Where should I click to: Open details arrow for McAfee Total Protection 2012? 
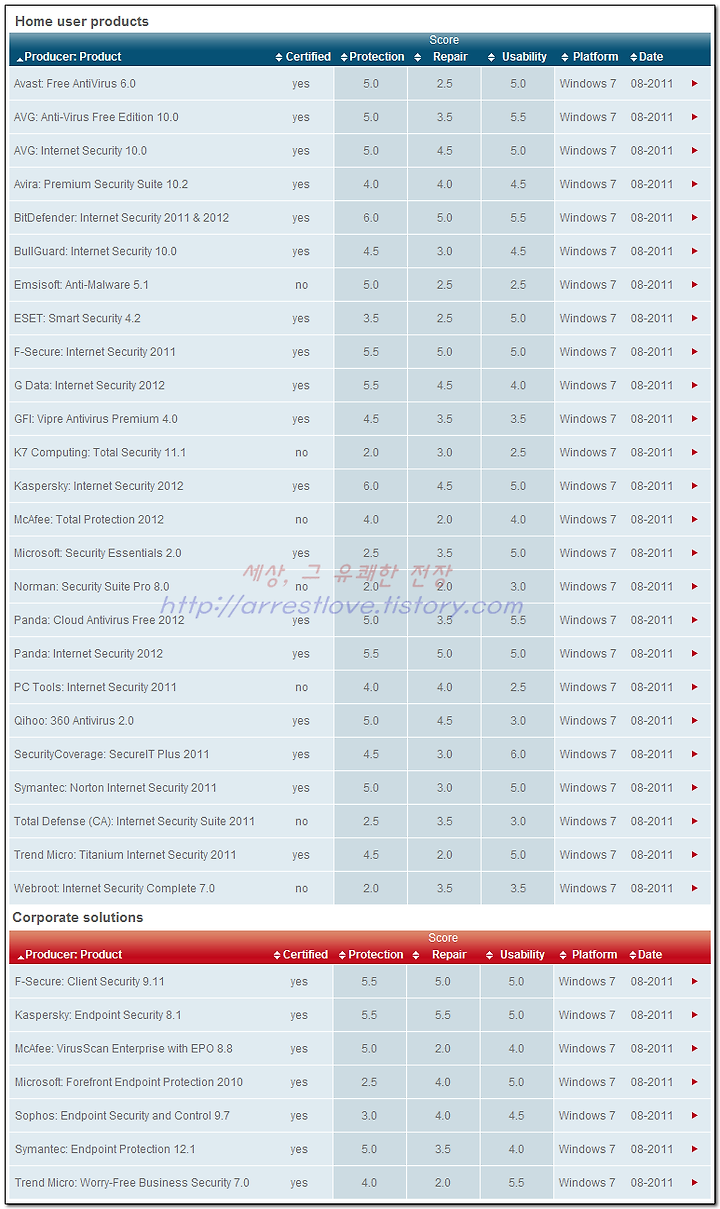695,519
